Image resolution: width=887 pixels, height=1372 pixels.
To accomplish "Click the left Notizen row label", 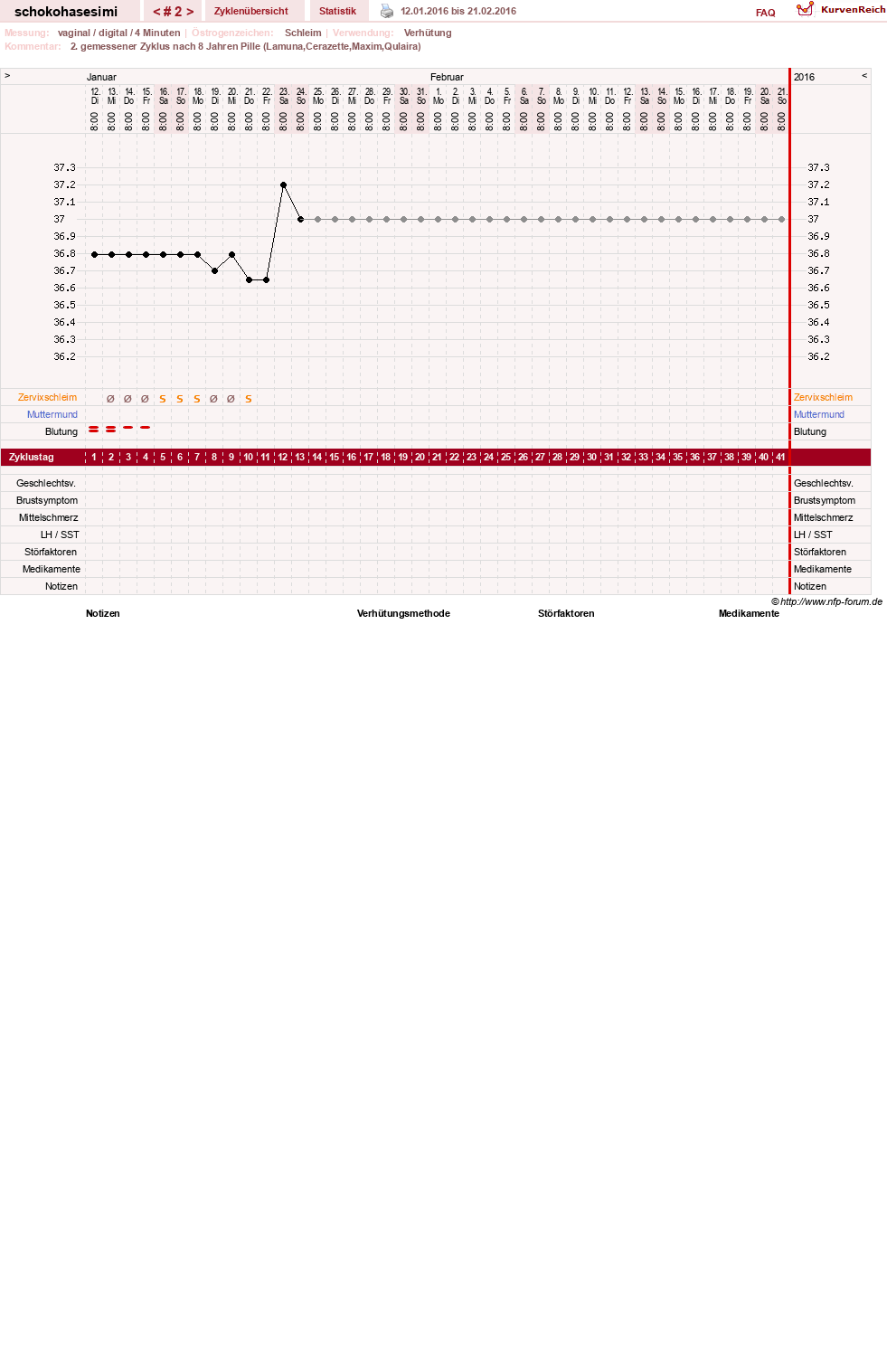I will [61, 586].
